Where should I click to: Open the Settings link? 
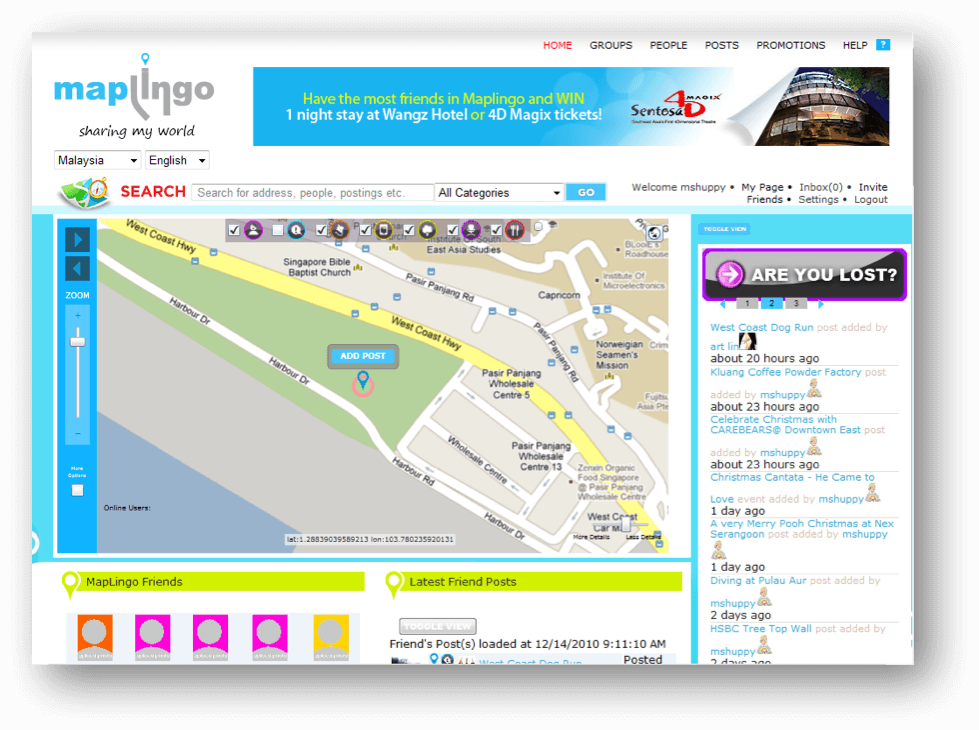pyautogui.click(x=818, y=199)
